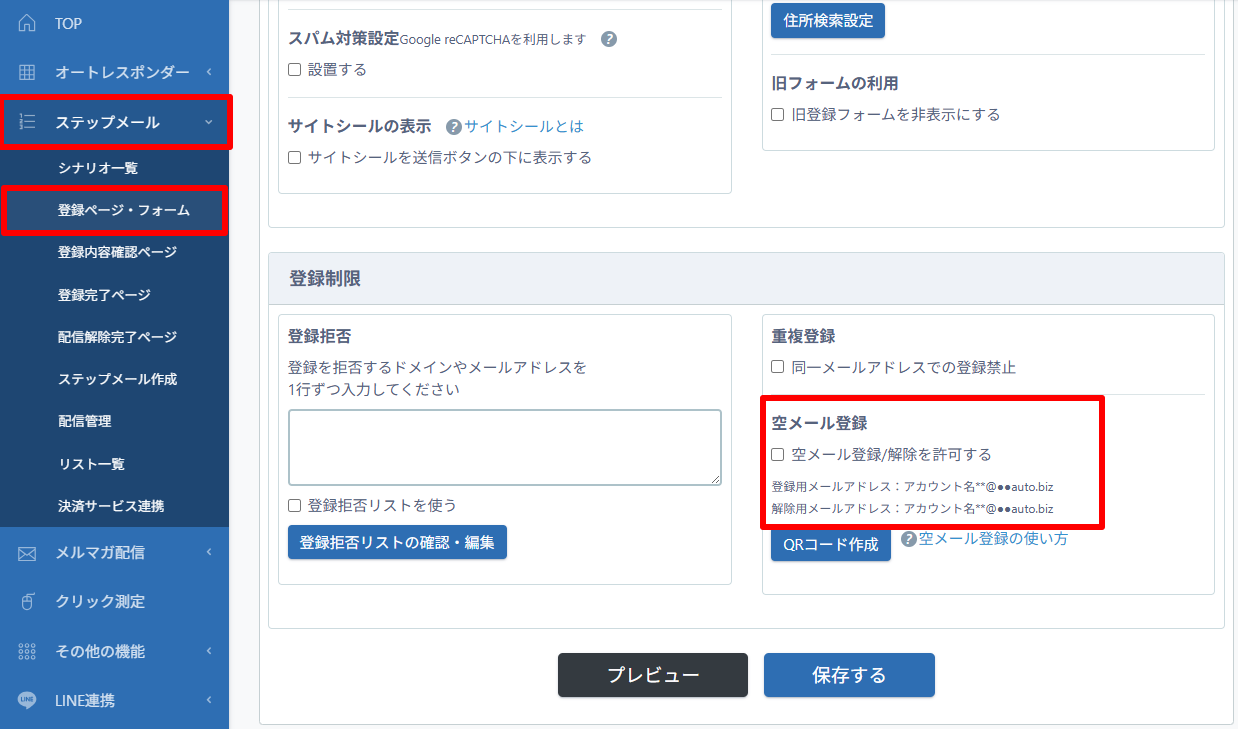1238x729 pixels.
Task: Click the その他の機能 dots grid icon
Action: (x=27, y=651)
